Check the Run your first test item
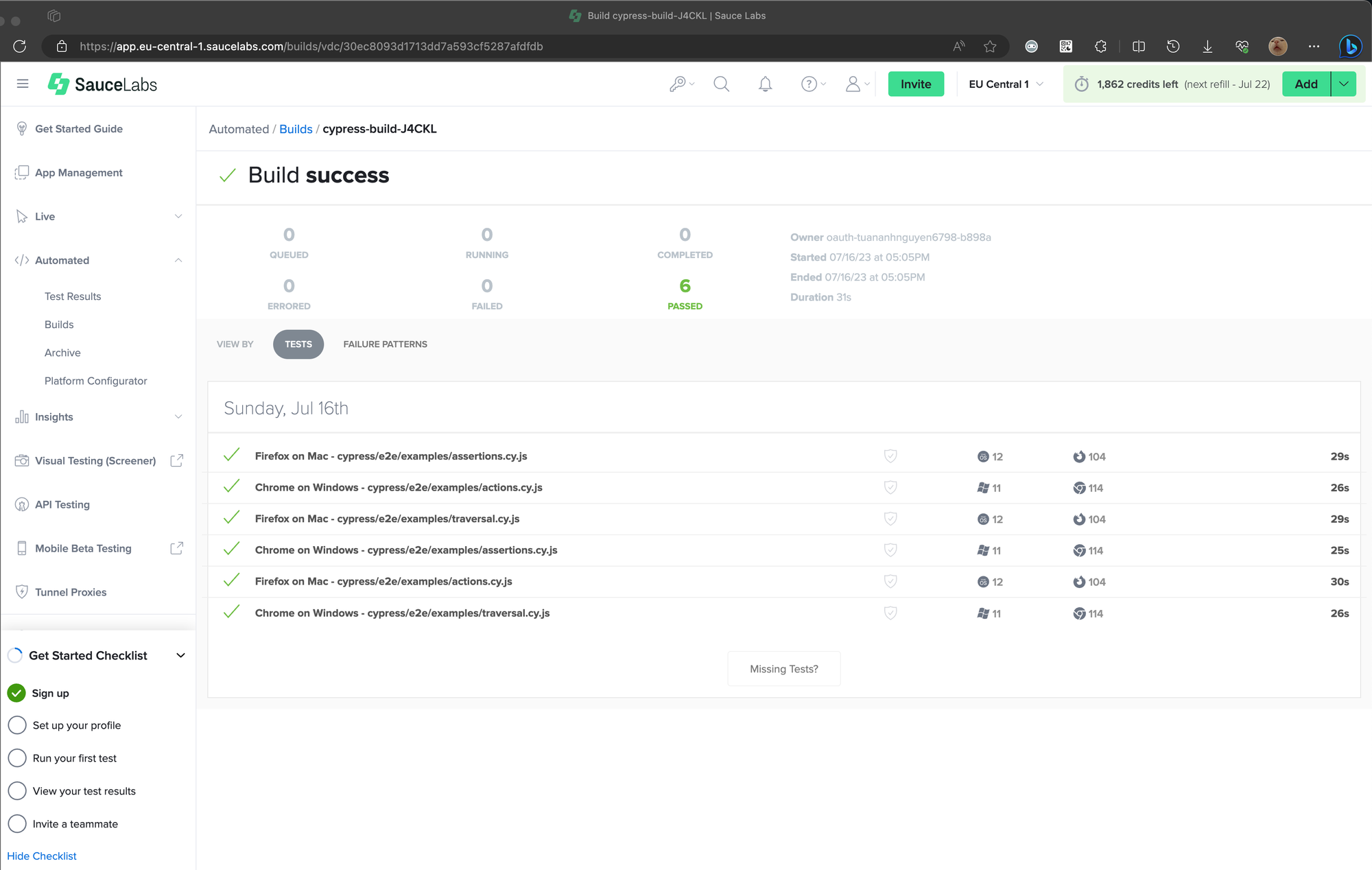 coord(17,758)
